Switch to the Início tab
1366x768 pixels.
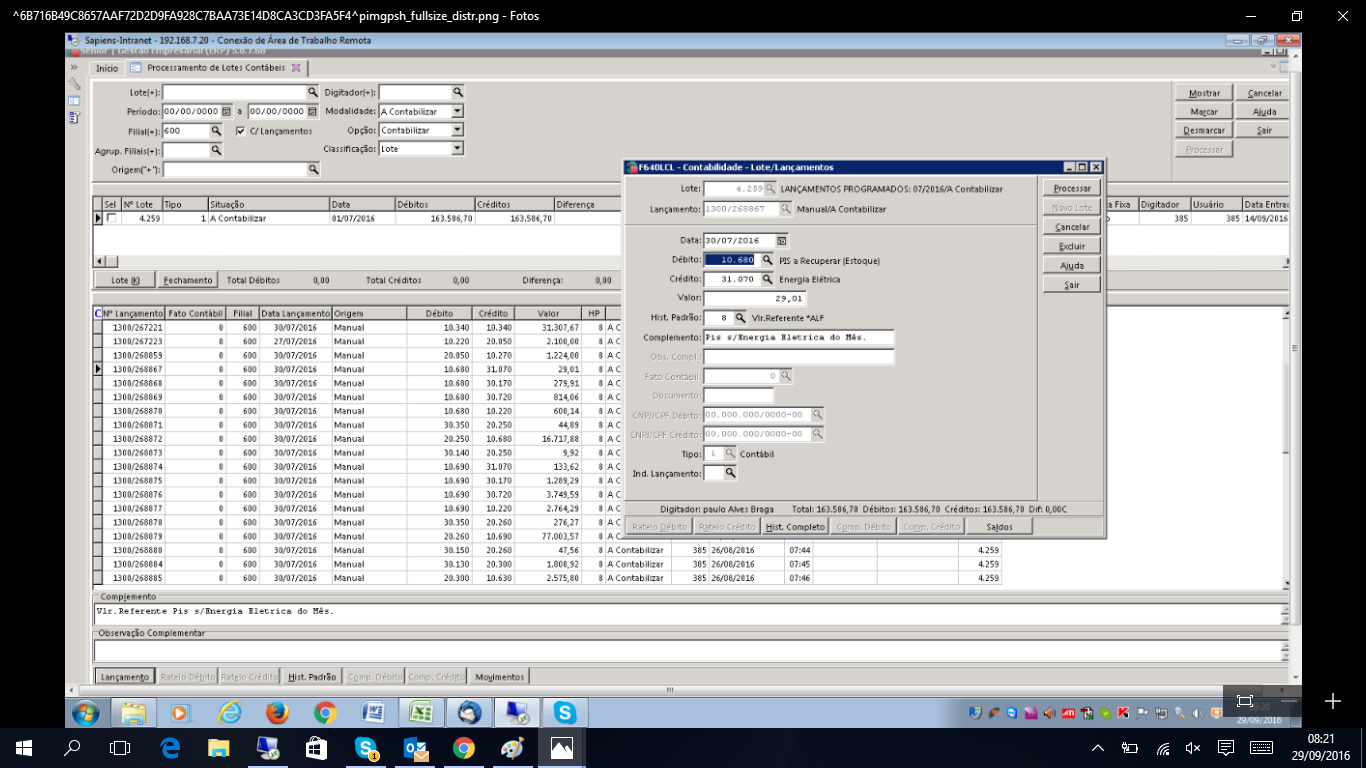point(106,68)
